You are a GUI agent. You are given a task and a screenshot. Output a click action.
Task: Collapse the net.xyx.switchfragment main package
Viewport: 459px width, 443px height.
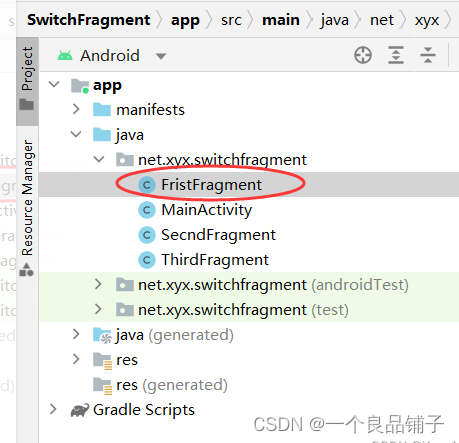99,159
